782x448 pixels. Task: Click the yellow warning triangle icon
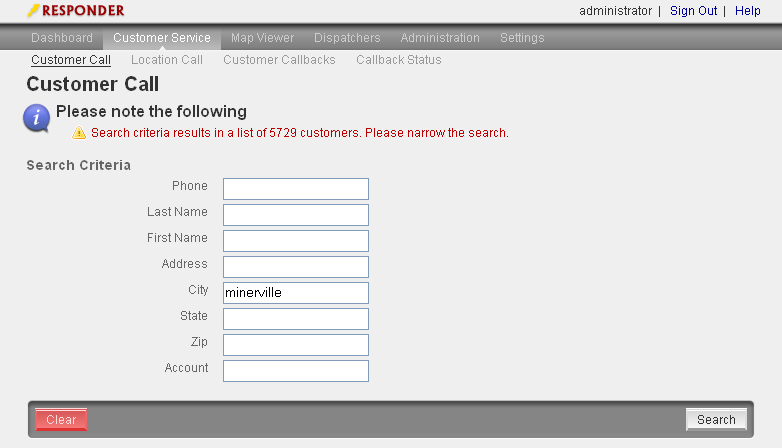[79, 133]
